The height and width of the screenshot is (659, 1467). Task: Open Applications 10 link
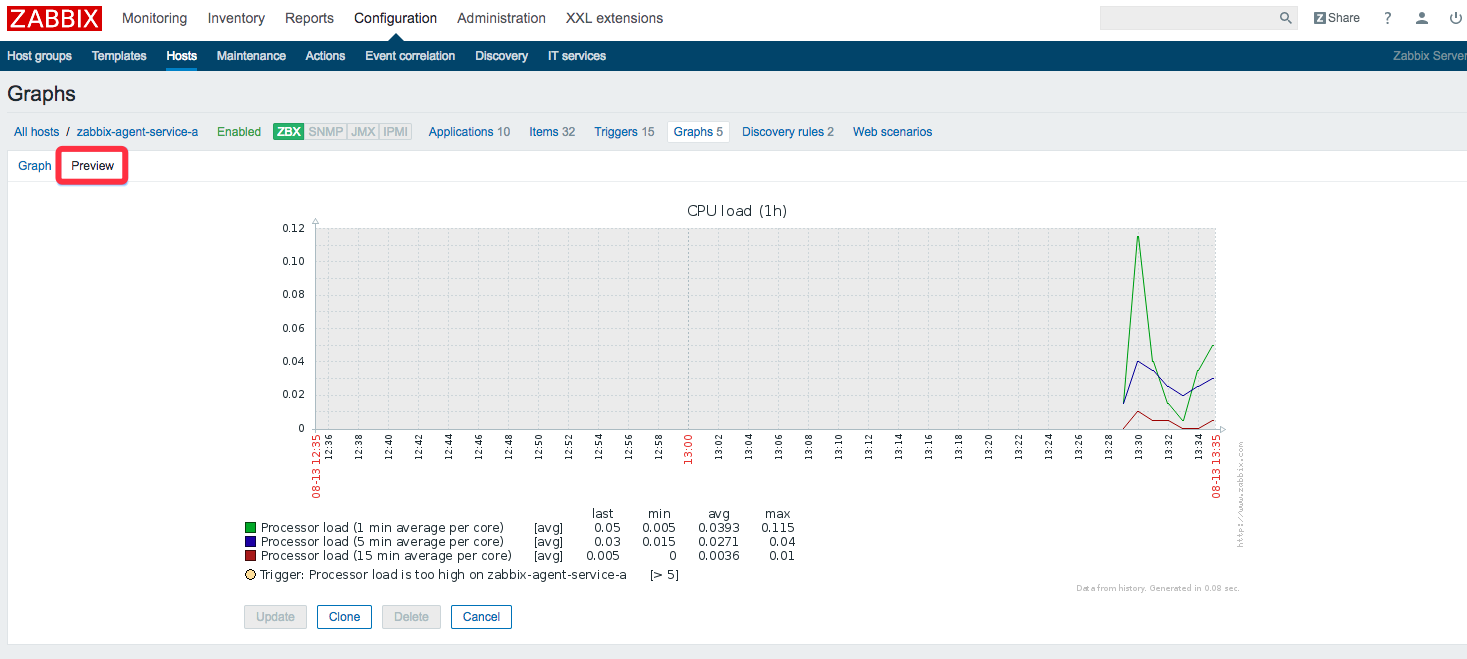click(469, 132)
